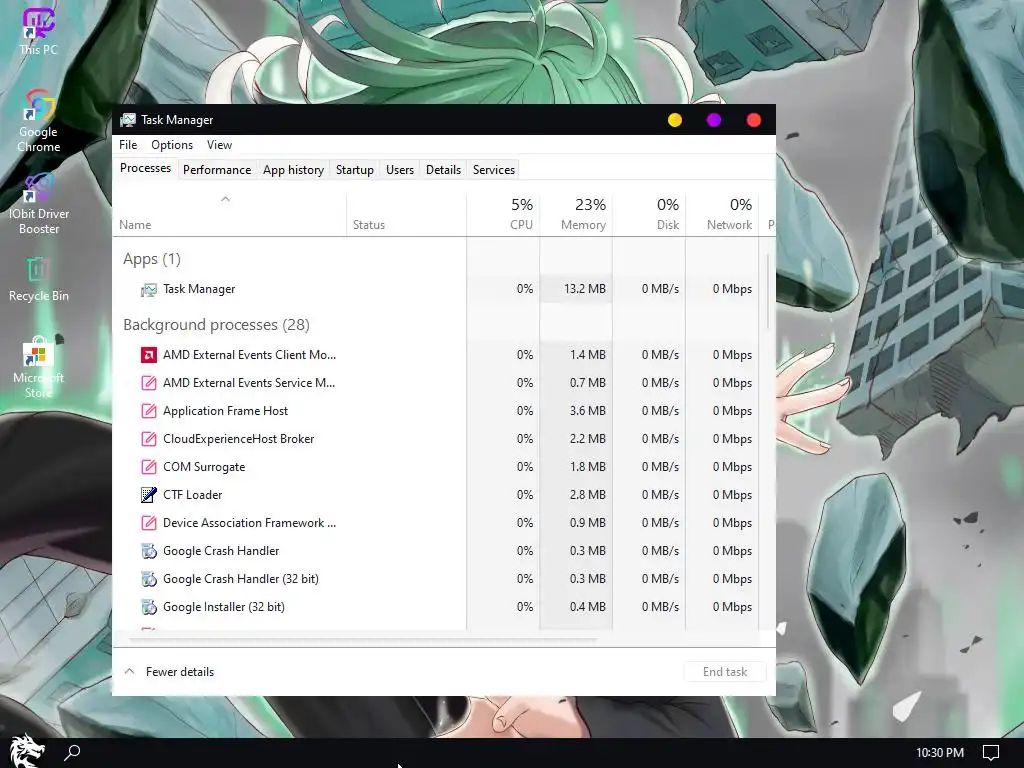Select the Processes tab
The width and height of the screenshot is (1024, 768).
click(146, 168)
